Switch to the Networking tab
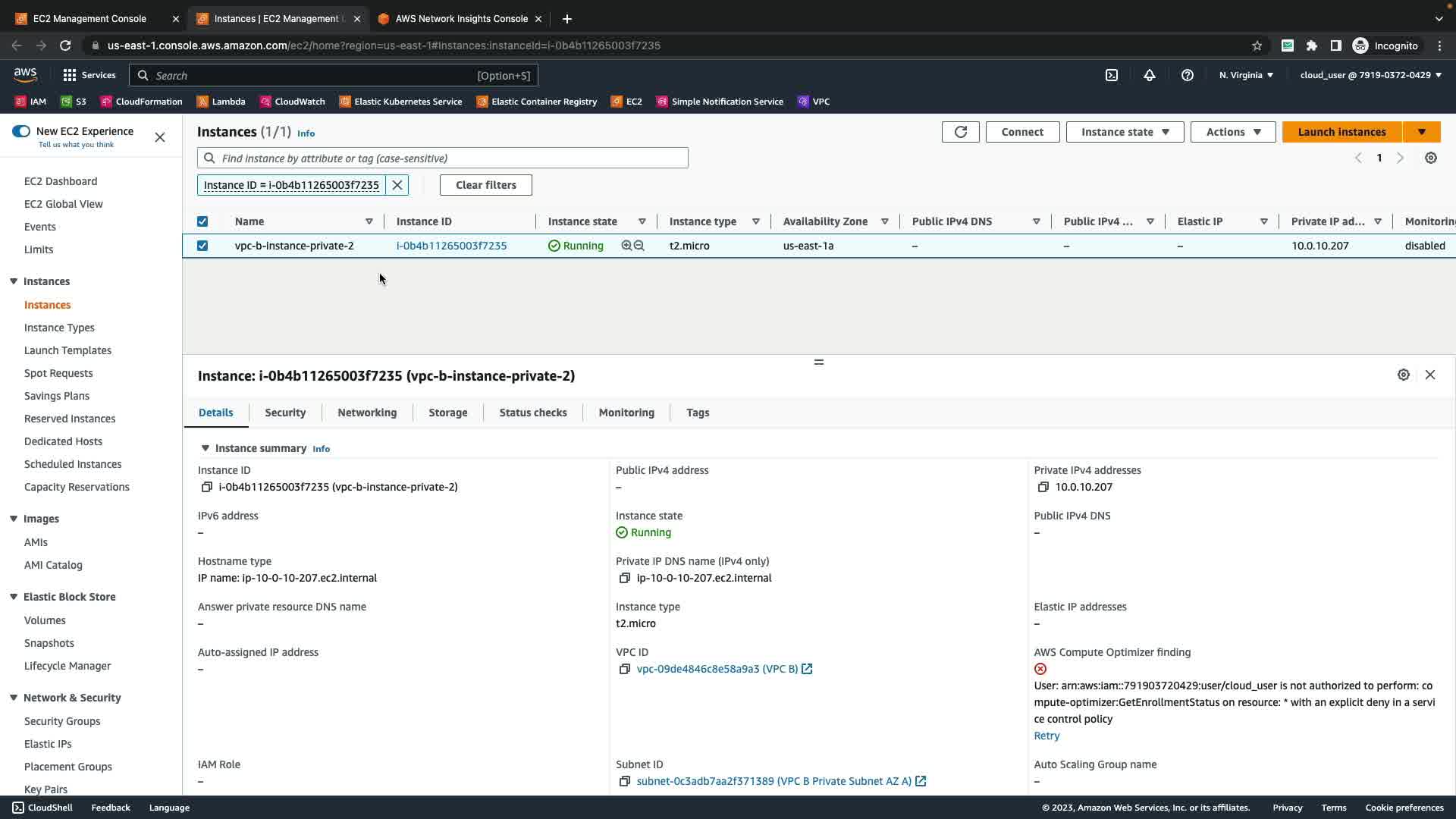This screenshot has height=819, width=1456. pos(367,413)
